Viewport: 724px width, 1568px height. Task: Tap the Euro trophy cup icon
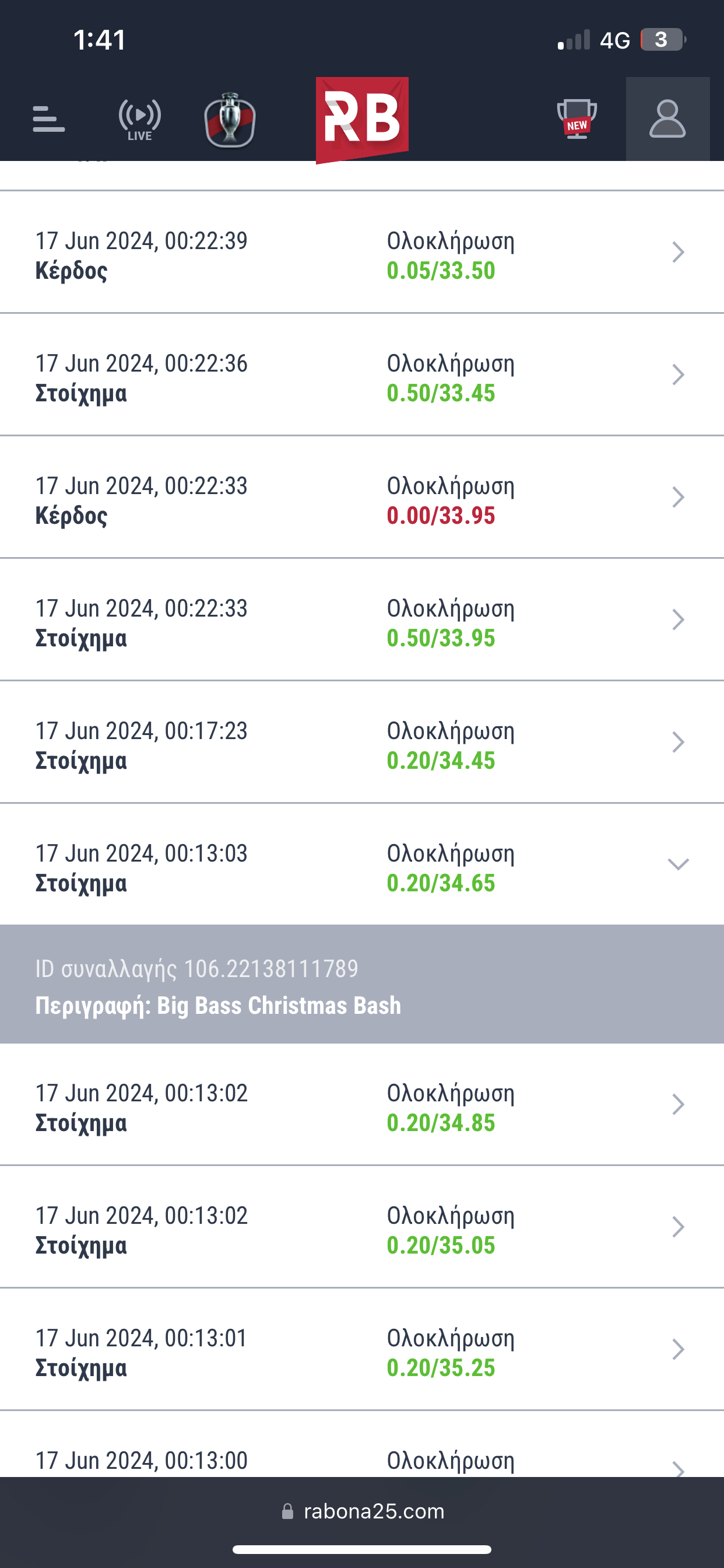pos(229,120)
